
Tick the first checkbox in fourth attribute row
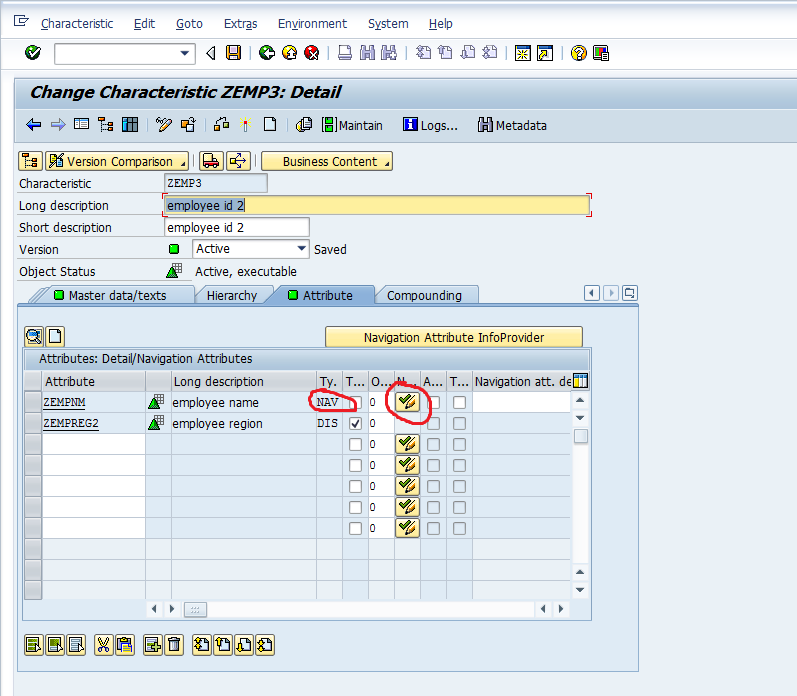pos(355,465)
